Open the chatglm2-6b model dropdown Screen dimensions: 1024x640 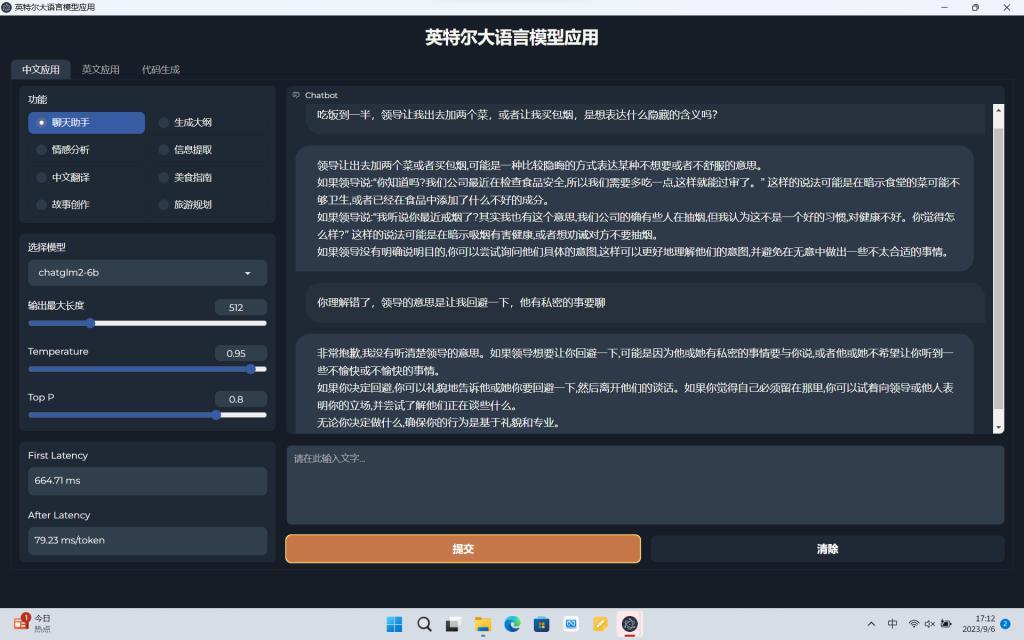[x=147, y=273]
